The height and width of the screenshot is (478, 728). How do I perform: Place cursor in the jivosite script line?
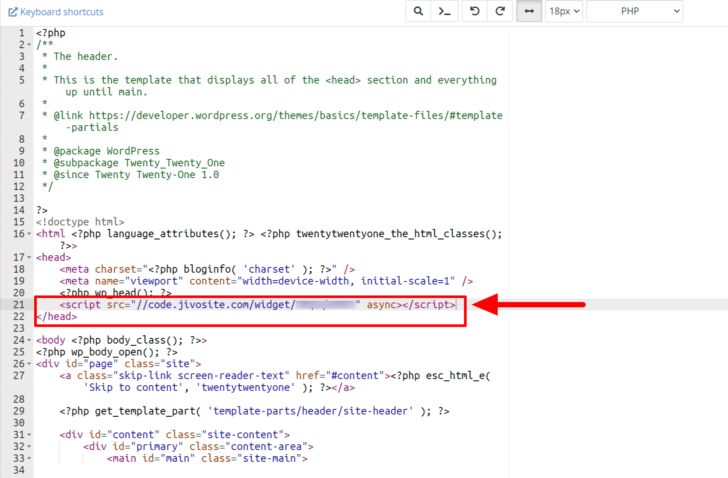pyautogui.click(x=258, y=304)
